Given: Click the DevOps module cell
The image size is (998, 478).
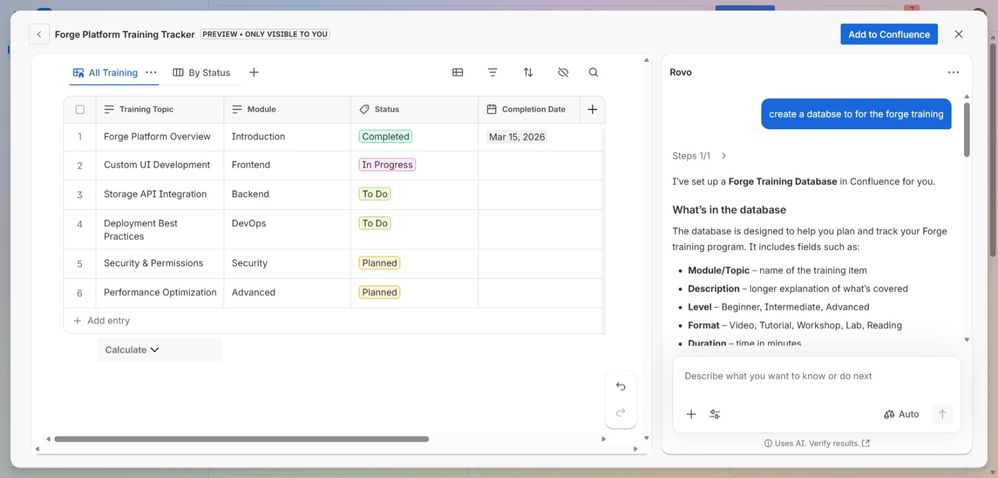Looking at the screenshot, I should (x=287, y=230).
